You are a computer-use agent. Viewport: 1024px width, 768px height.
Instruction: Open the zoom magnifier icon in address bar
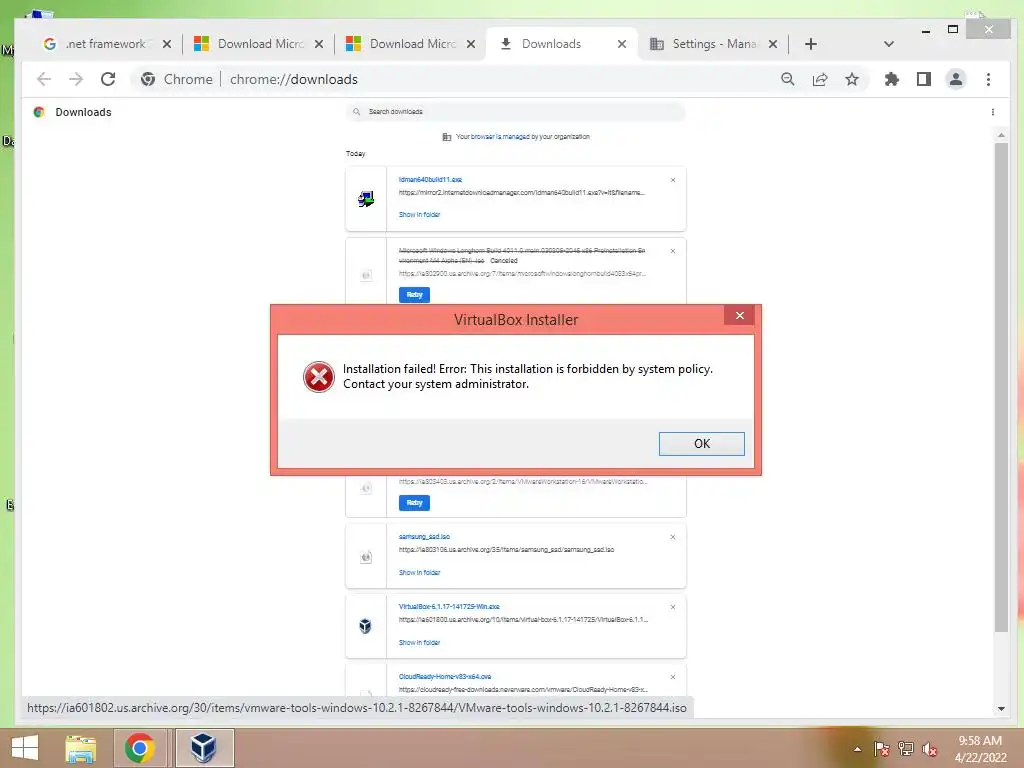[x=788, y=79]
